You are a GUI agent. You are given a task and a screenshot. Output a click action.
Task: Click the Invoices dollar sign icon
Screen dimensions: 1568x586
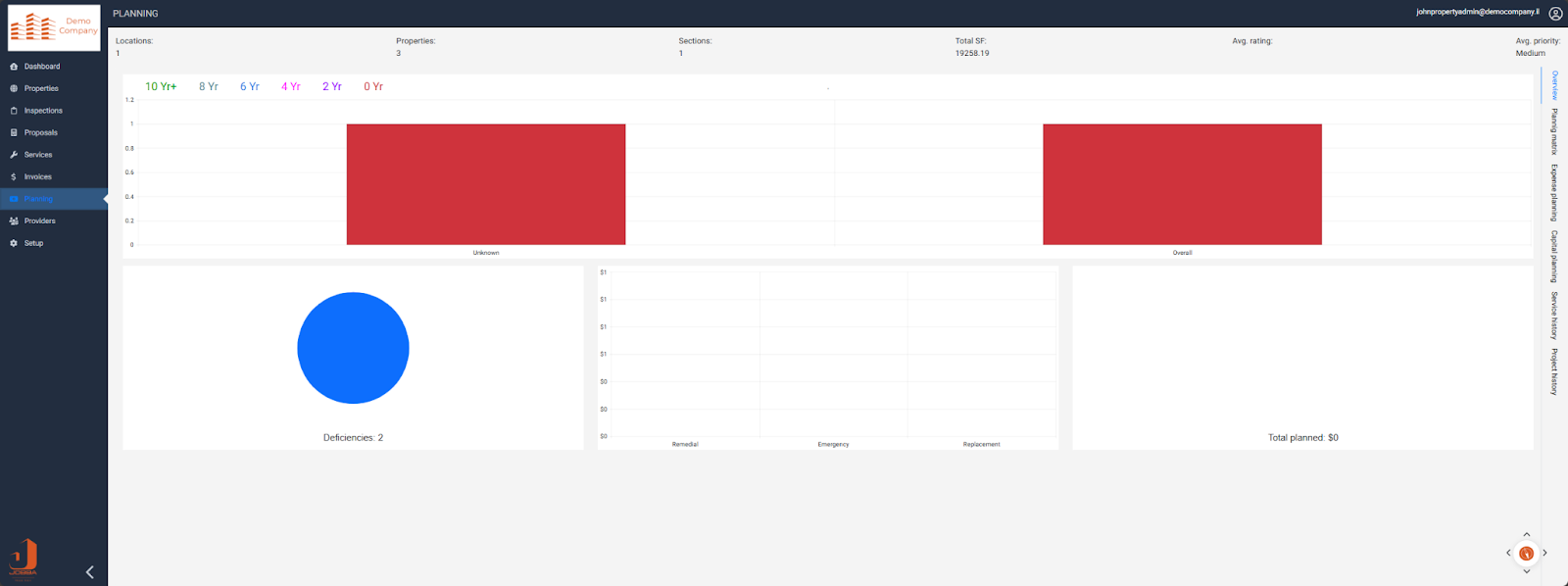(x=14, y=177)
